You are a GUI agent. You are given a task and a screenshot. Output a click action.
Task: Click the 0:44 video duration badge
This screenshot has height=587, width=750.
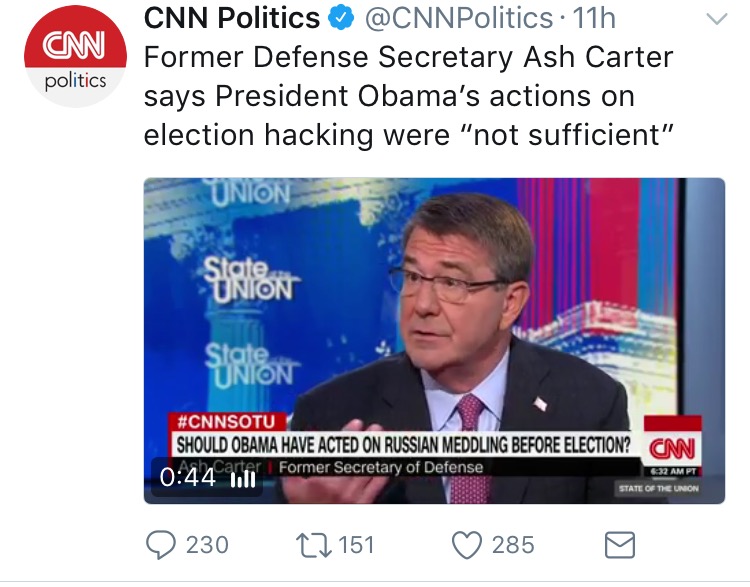coord(188,477)
